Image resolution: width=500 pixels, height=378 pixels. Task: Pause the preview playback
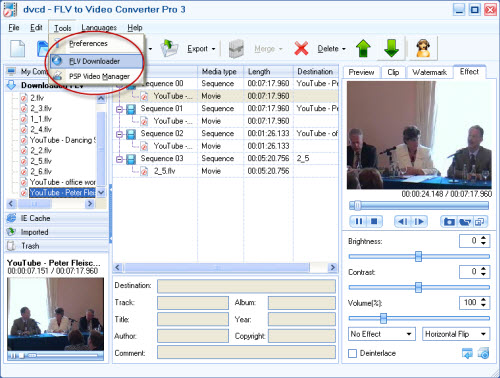pyautogui.click(x=359, y=221)
